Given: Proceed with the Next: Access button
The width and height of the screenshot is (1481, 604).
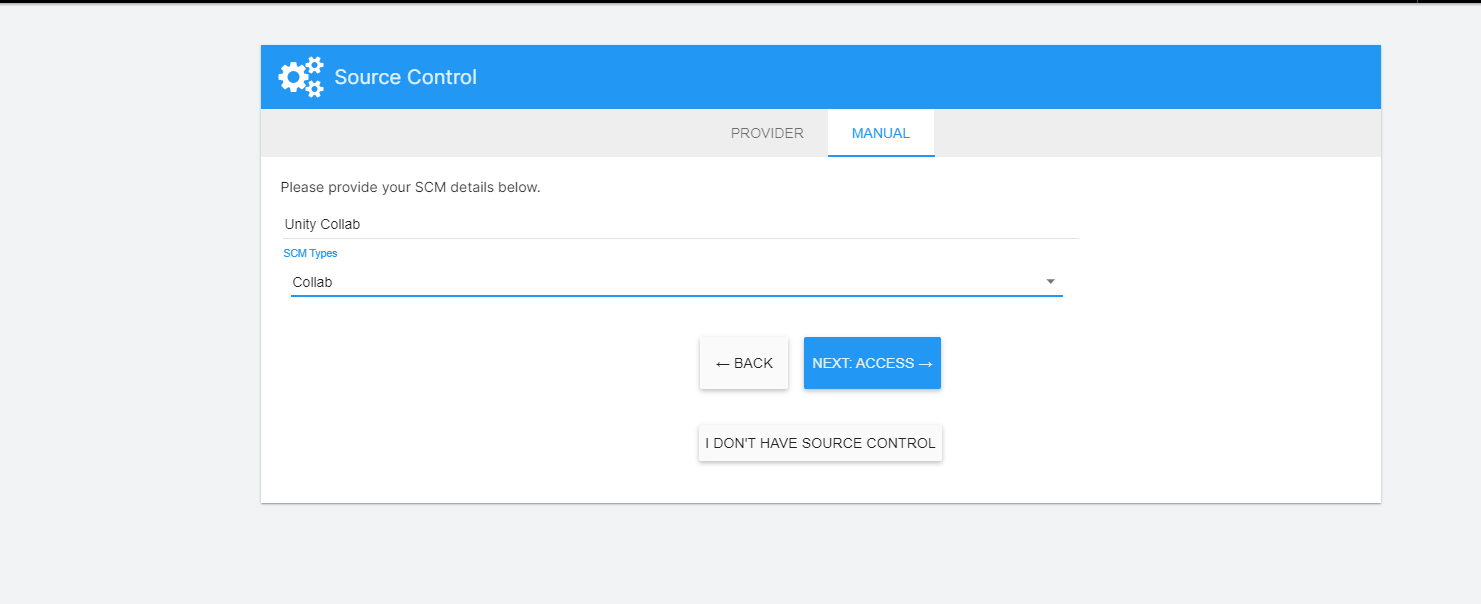Looking at the screenshot, I should pyautogui.click(x=872, y=363).
